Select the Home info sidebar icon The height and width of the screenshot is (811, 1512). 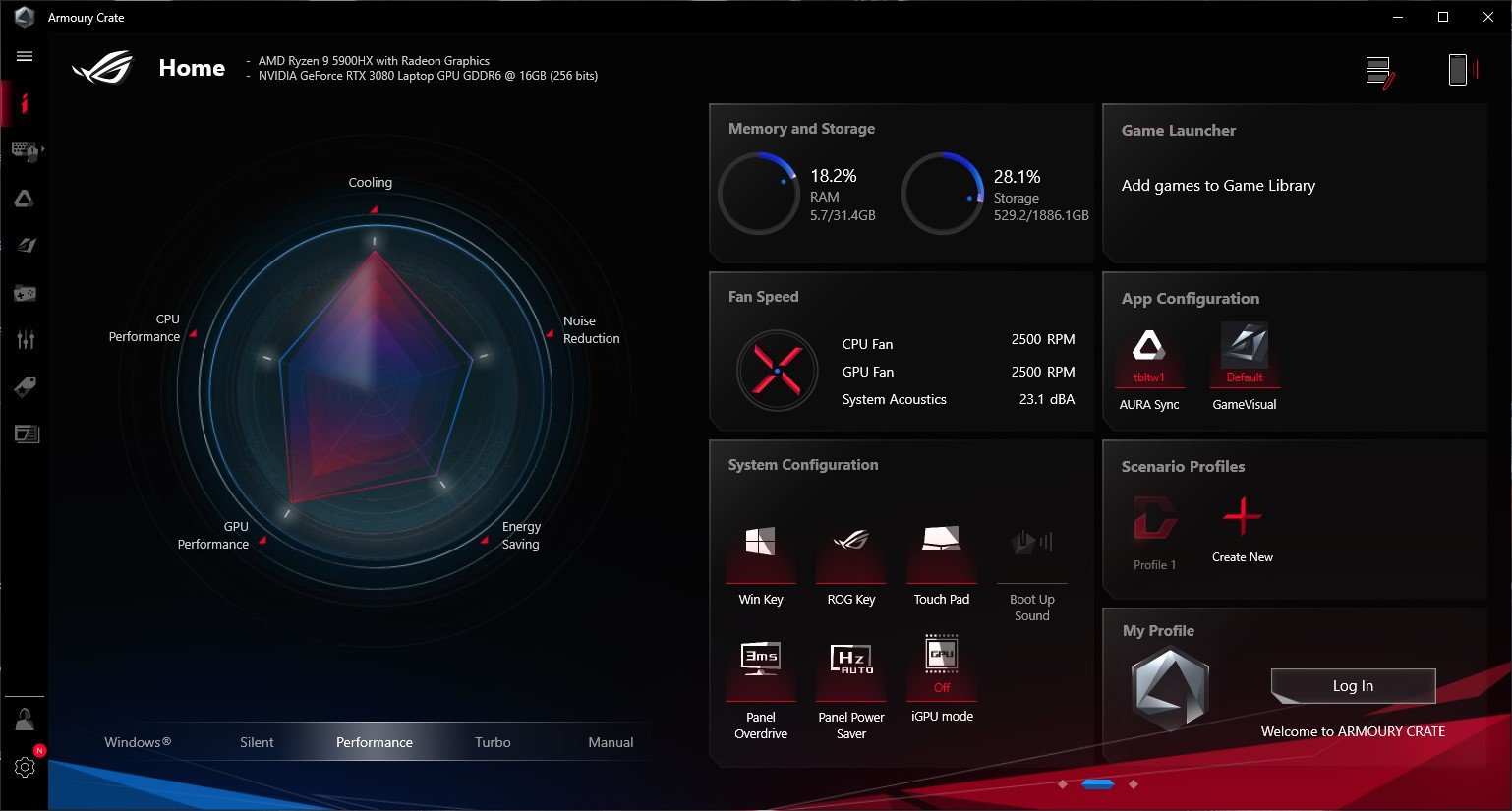click(25, 103)
